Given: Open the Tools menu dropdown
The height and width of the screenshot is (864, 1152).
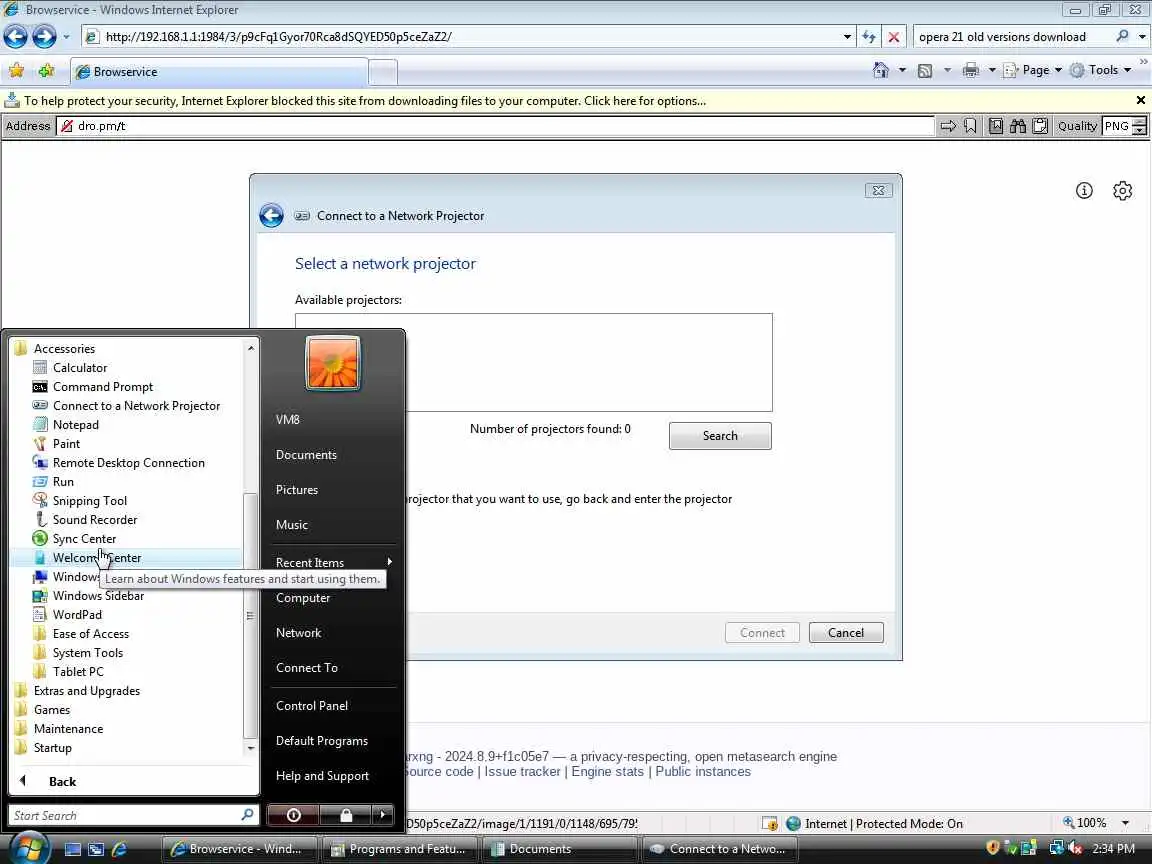Looking at the screenshot, I should click(1100, 70).
